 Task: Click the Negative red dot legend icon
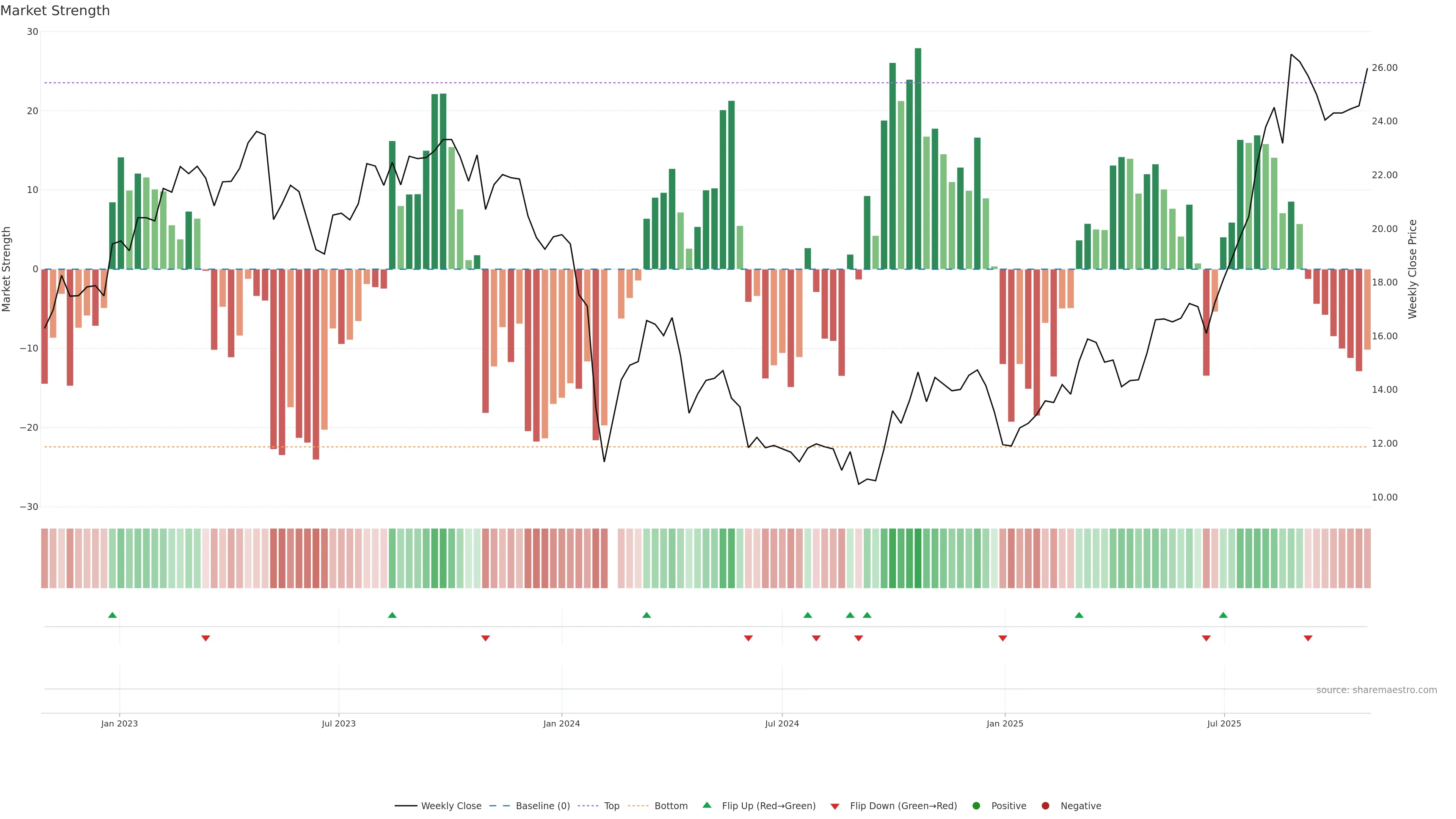click(x=1045, y=806)
